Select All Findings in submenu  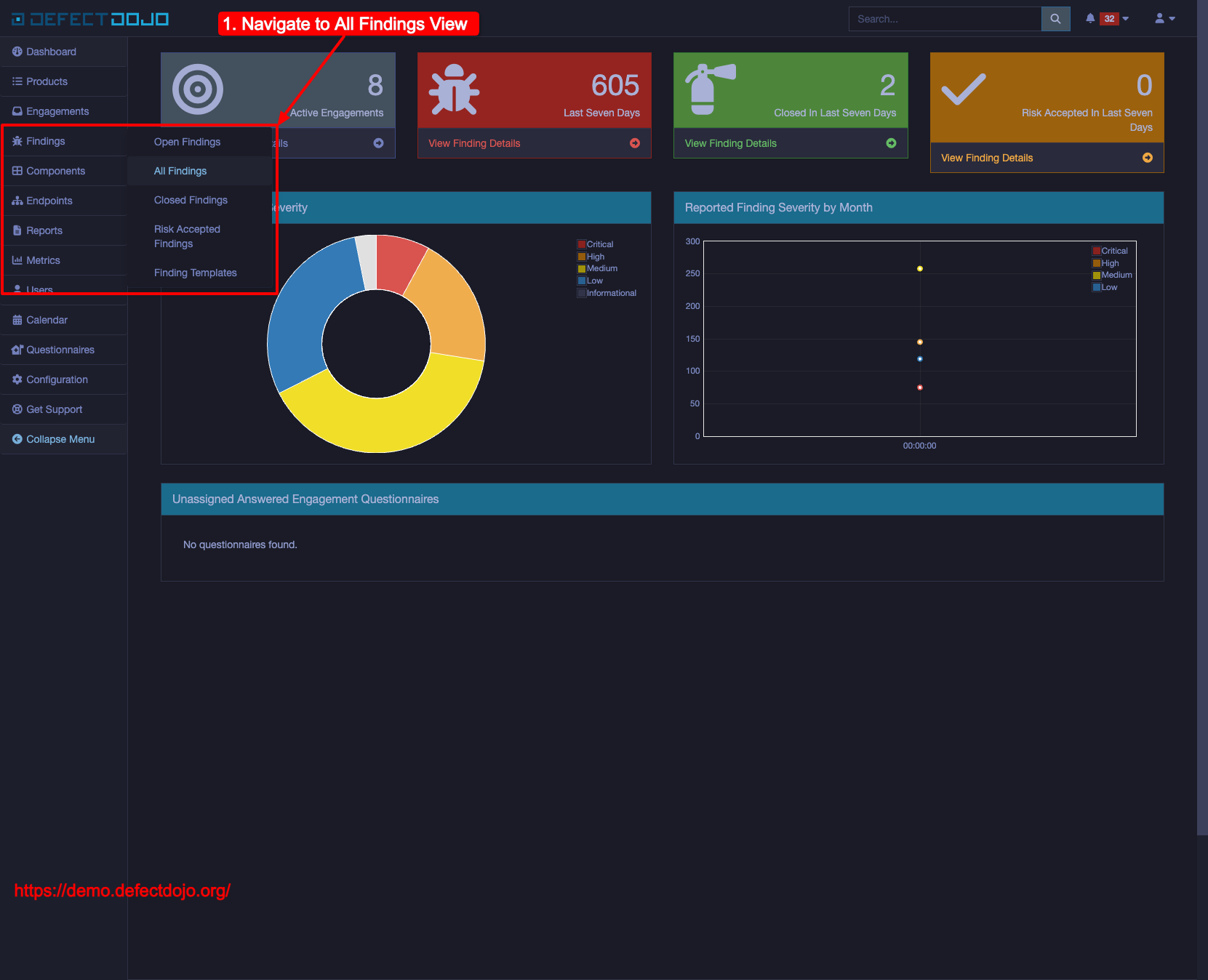(180, 171)
